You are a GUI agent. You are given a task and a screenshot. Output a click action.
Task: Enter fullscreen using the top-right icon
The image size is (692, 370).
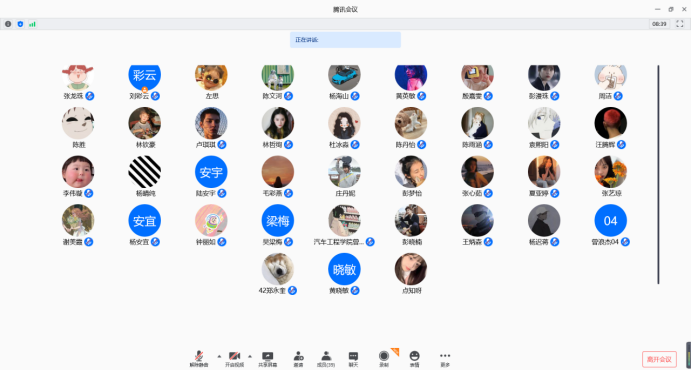[x=680, y=24]
